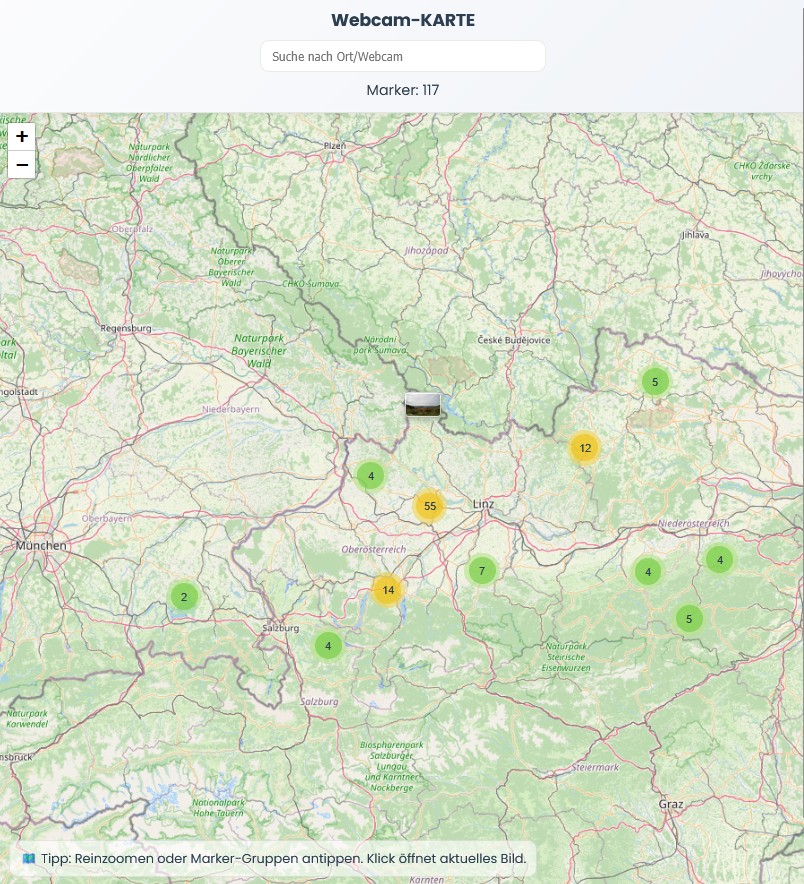The width and height of the screenshot is (804, 884).
Task: Expand the yellow 14-marker cluster
Action: tap(388, 590)
